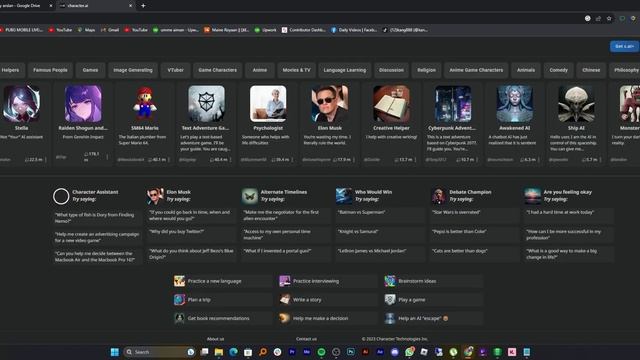
Task: Select the Helpers category tab
Action: (x=11, y=70)
